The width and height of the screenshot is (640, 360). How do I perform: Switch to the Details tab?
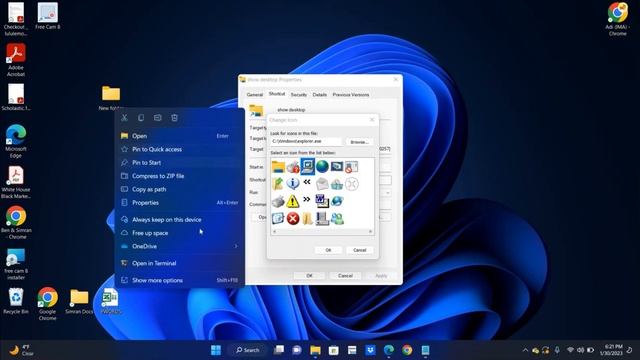tap(320, 95)
